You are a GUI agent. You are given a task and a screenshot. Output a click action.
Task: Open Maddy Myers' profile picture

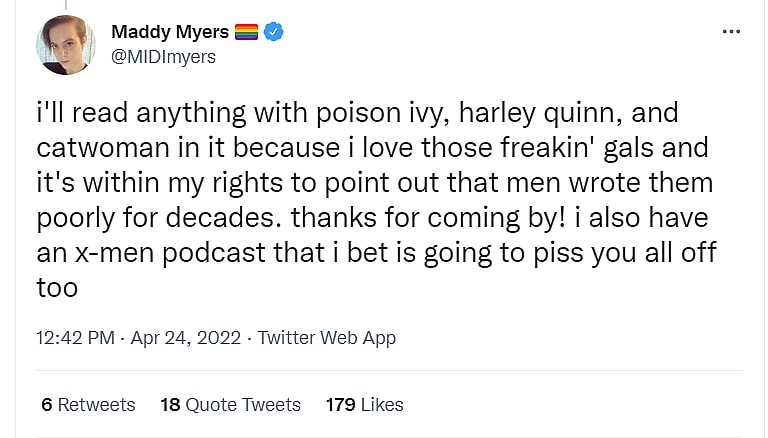(x=66, y=46)
